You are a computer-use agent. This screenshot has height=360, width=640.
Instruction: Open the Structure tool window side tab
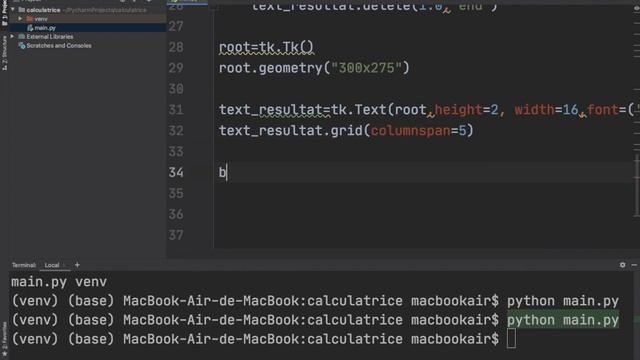4,53
